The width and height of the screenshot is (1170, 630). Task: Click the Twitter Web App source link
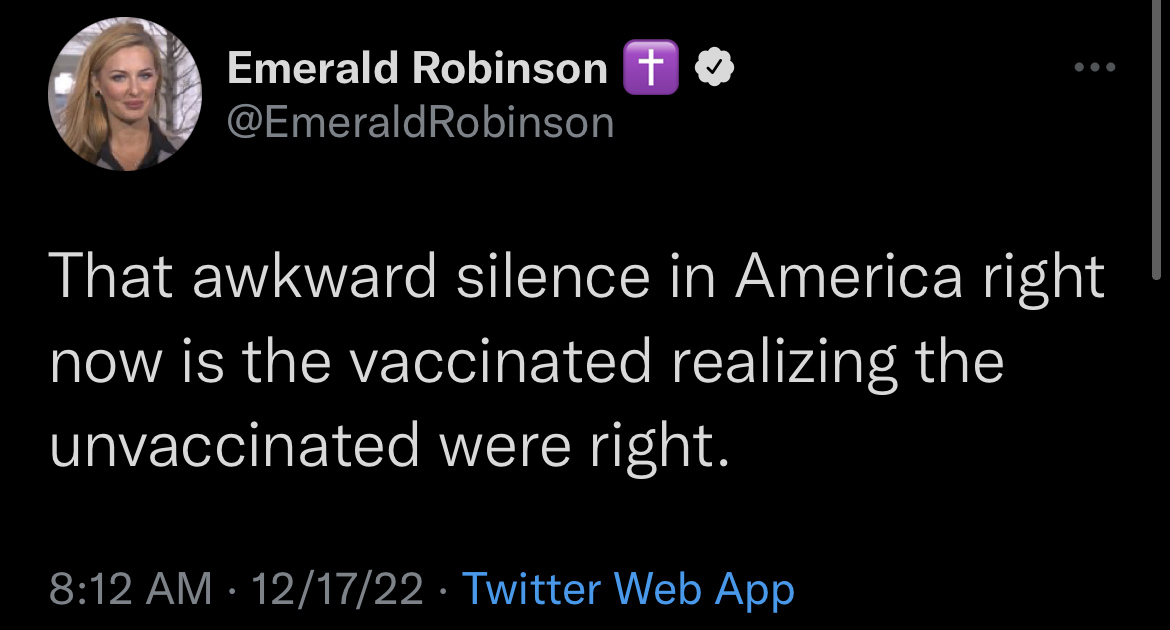coord(628,589)
